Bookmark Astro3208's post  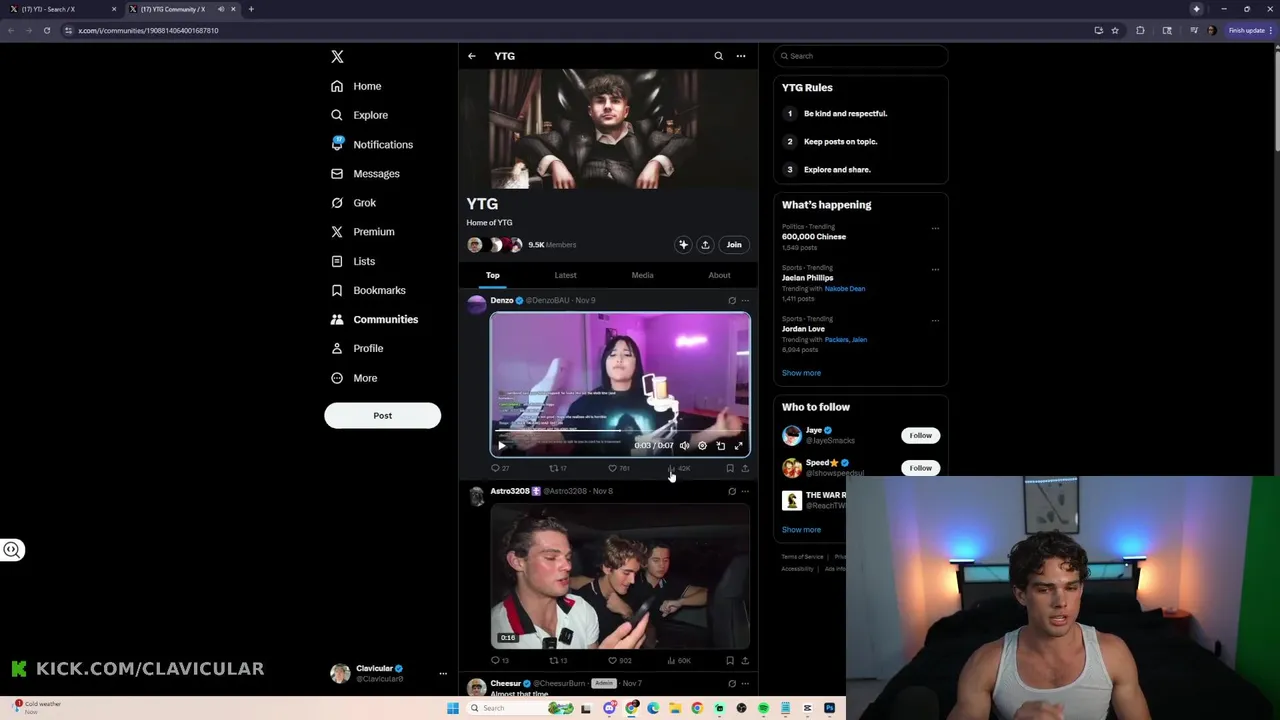[730, 661]
